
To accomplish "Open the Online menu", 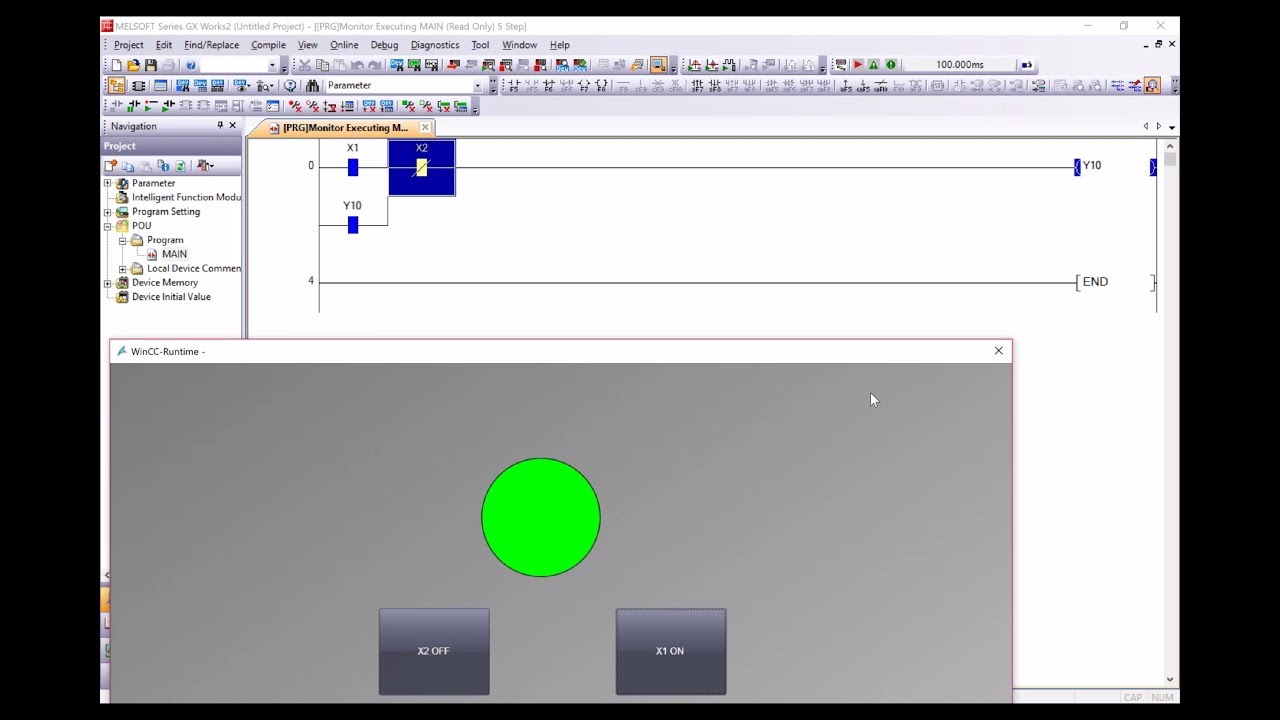I will (x=344, y=45).
